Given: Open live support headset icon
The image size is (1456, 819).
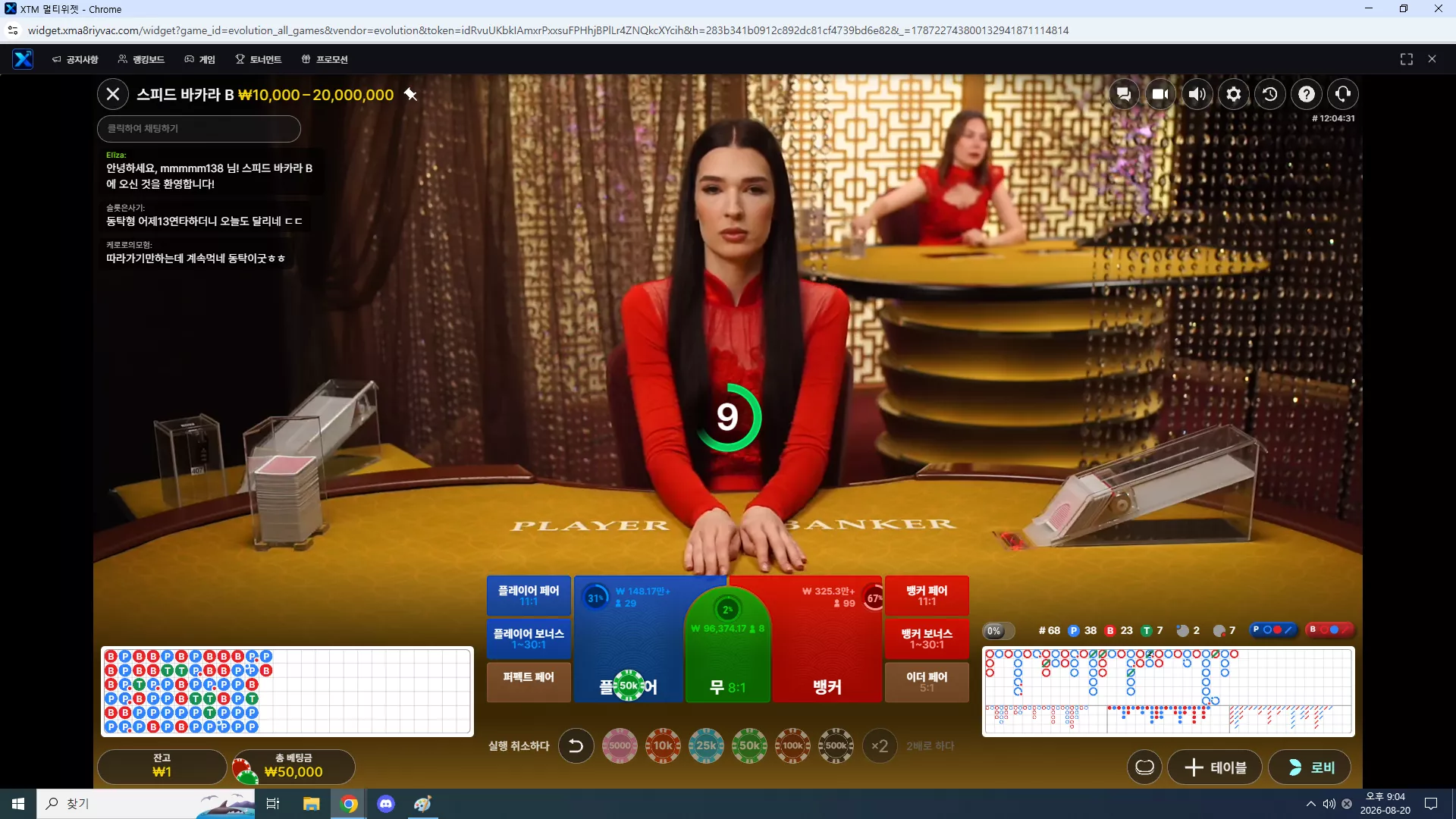Looking at the screenshot, I should [1343, 94].
